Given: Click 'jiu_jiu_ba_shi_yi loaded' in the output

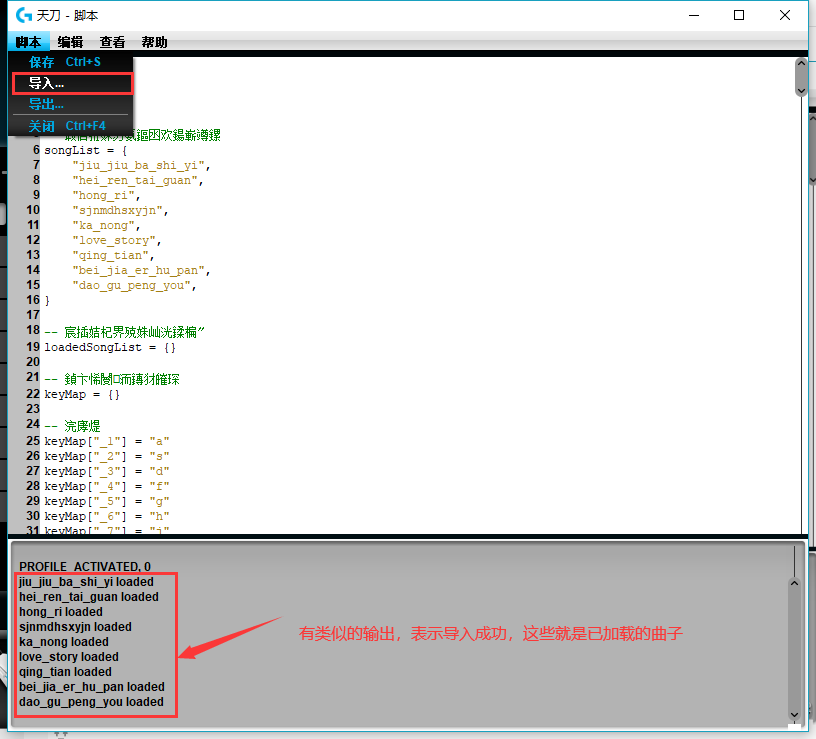Looking at the screenshot, I should point(86,582).
